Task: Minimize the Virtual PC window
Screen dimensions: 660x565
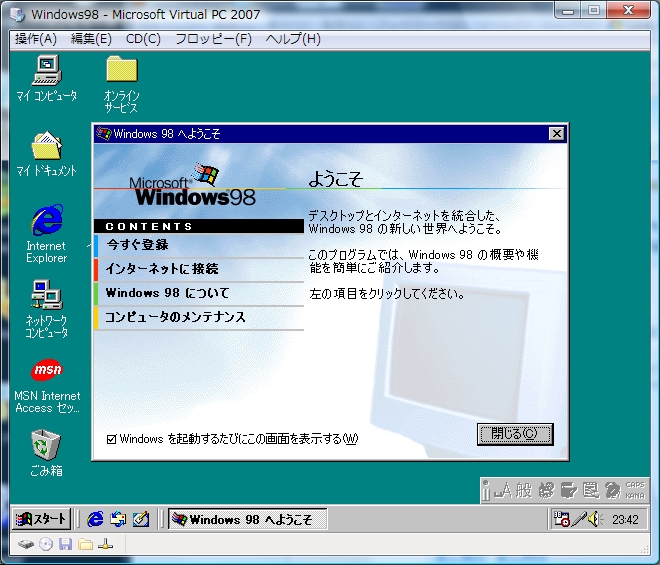Action: [x=568, y=11]
